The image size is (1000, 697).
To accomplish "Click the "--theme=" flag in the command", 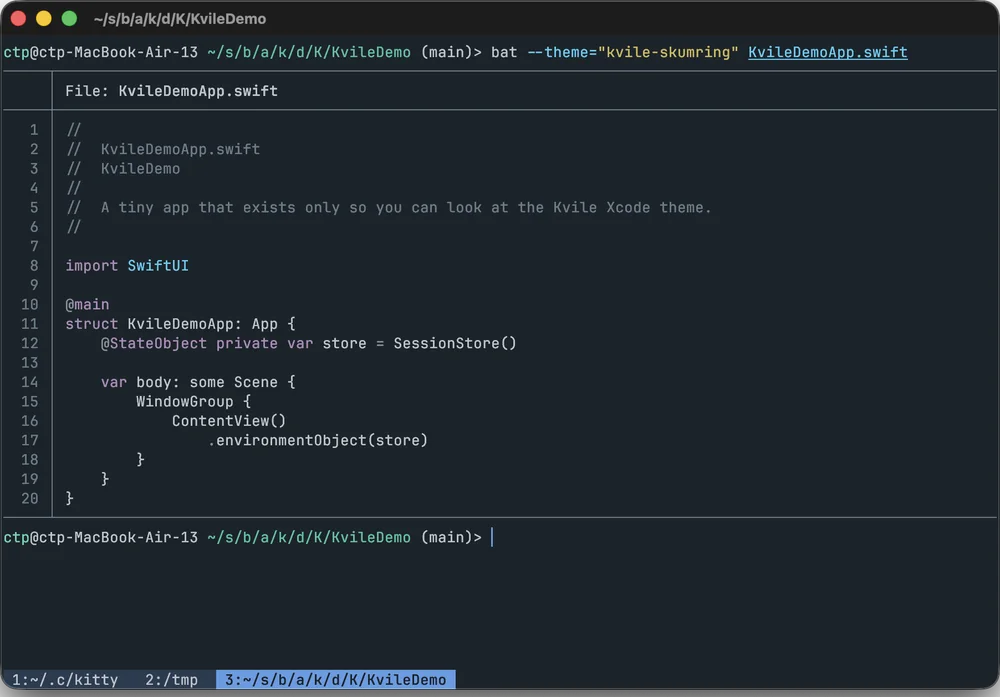I will click(562, 52).
